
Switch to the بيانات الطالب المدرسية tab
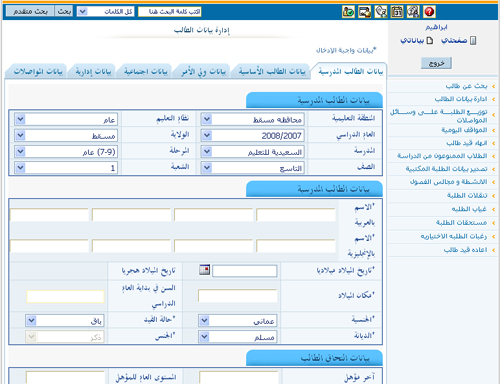click(x=350, y=71)
